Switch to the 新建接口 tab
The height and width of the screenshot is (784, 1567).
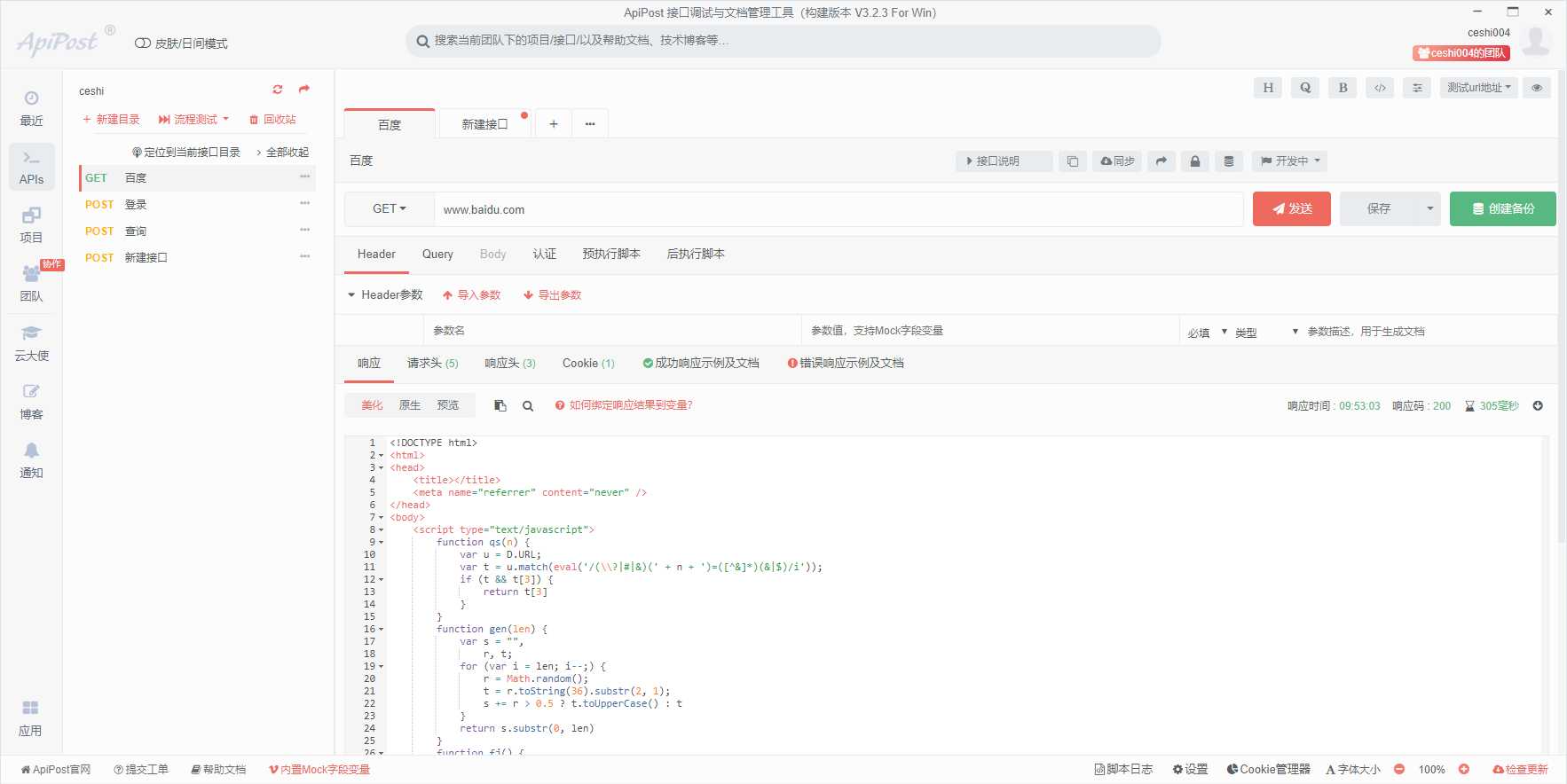point(484,124)
